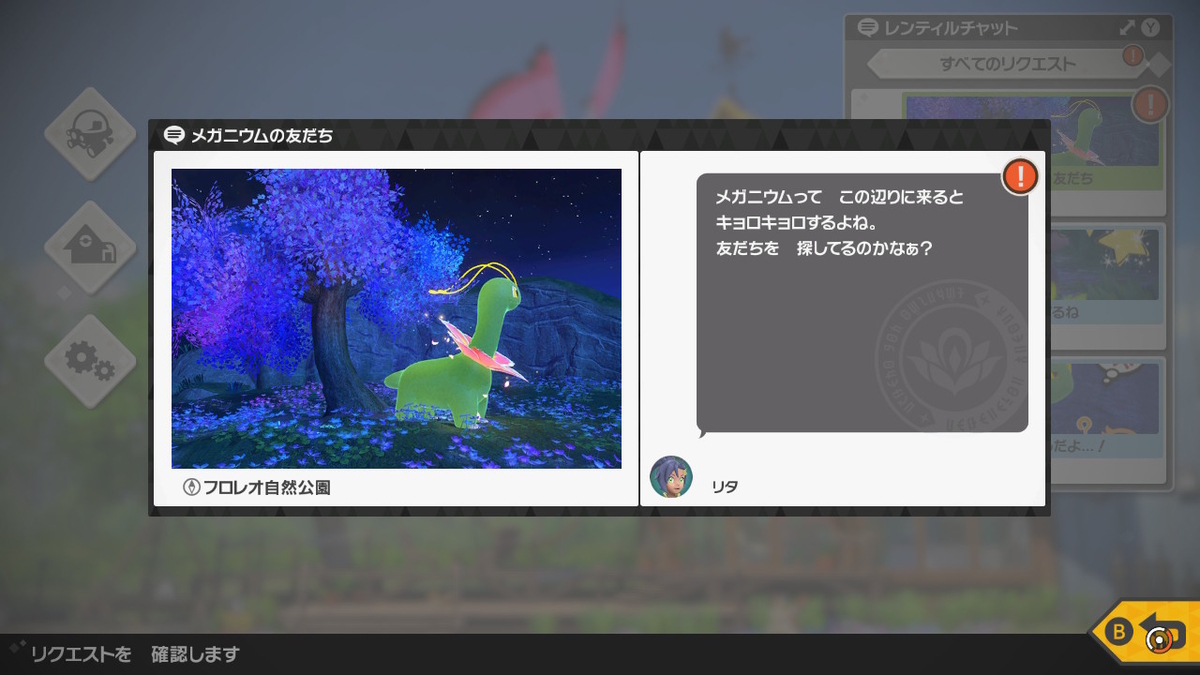Click the orange exclamation badge on the message bubble
This screenshot has width=1200, height=675.
coord(1020,176)
